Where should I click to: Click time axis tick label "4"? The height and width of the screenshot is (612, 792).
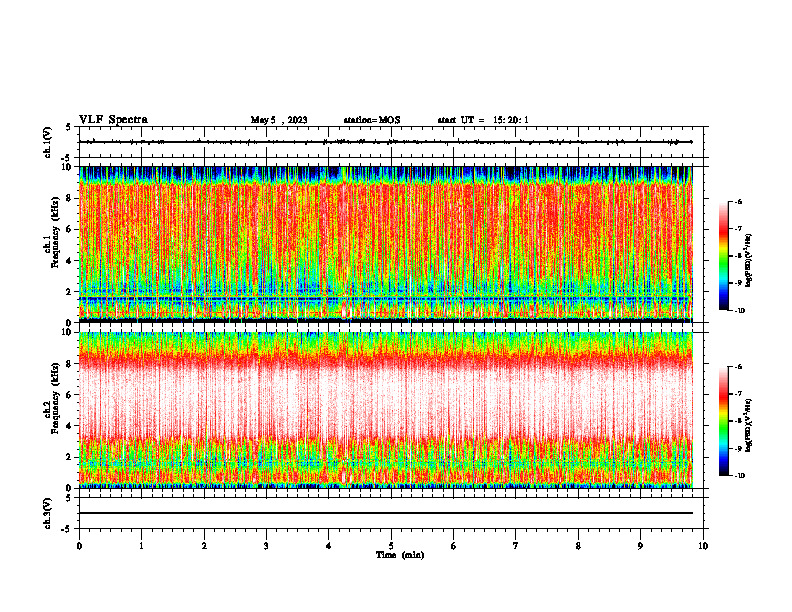pos(329,546)
